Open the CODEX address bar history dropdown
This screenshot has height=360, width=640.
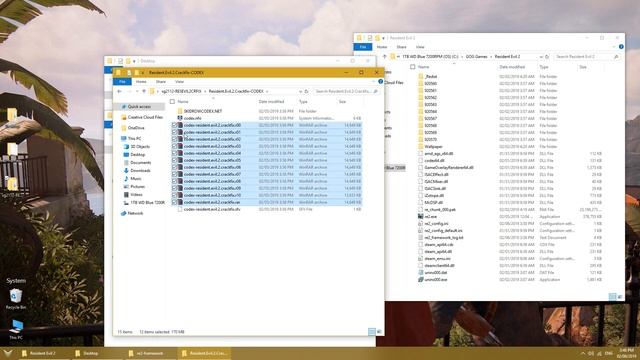[x=300, y=91]
